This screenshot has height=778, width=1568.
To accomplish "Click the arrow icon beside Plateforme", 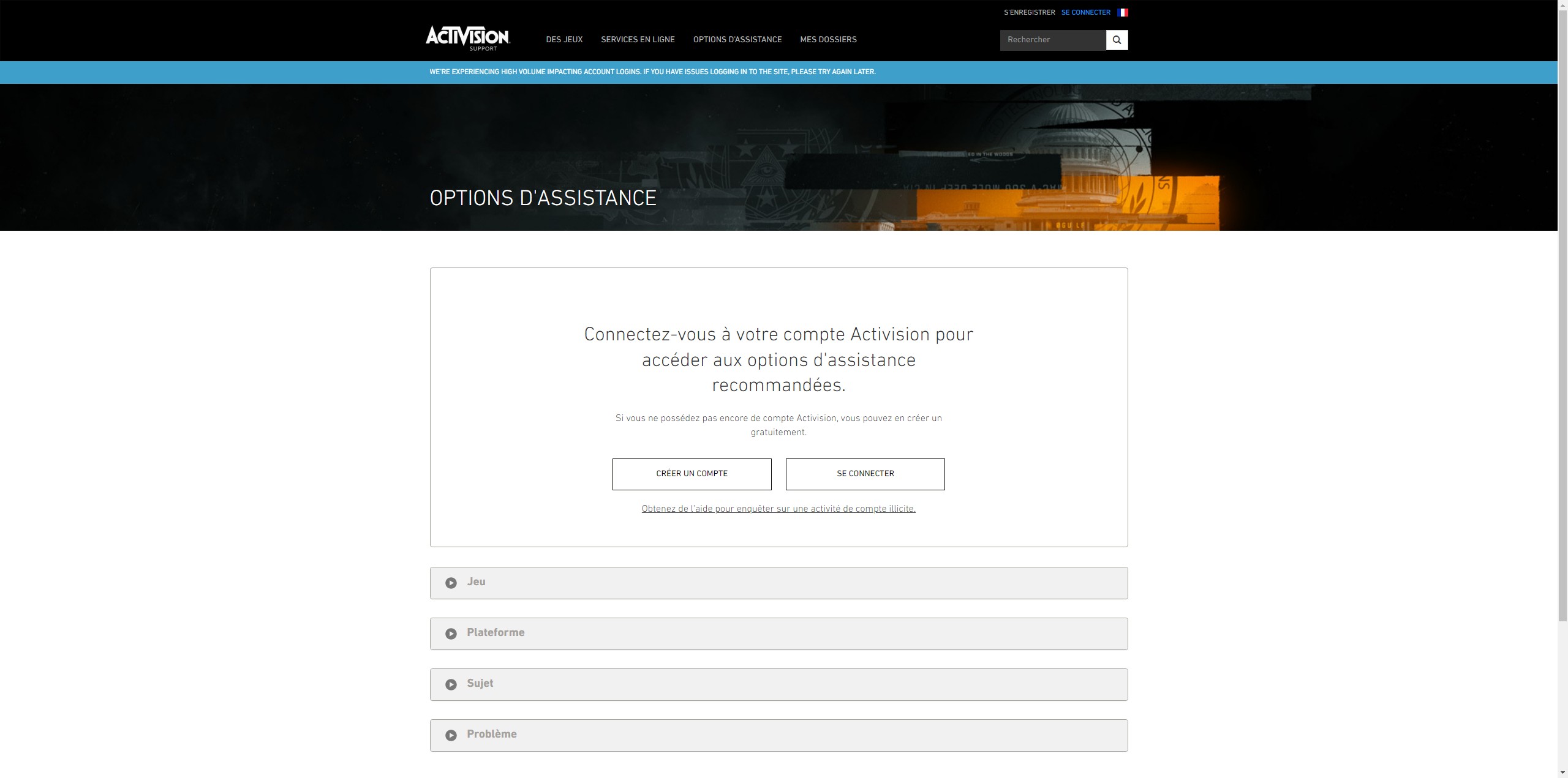I will [451, 634].
